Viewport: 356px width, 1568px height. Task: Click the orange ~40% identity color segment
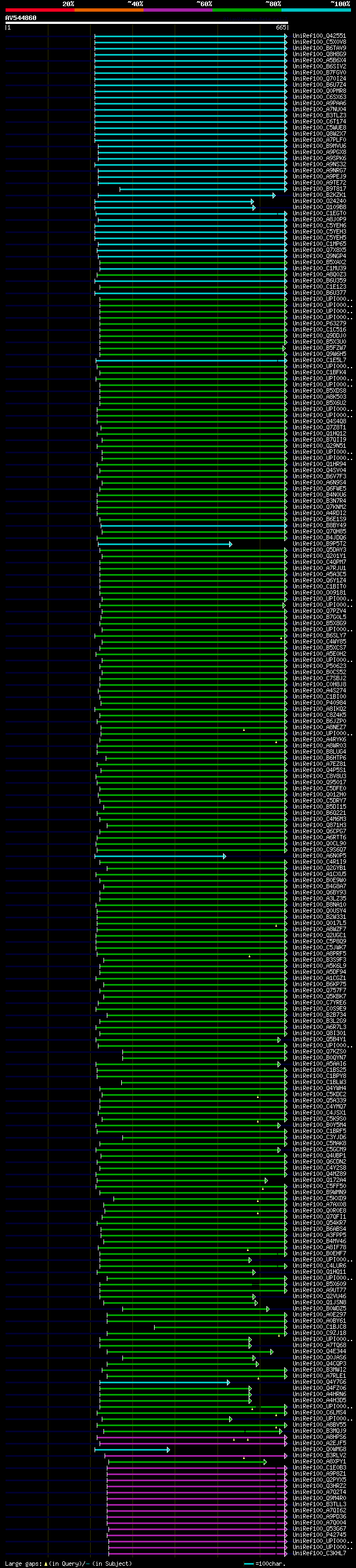(109, 10)
